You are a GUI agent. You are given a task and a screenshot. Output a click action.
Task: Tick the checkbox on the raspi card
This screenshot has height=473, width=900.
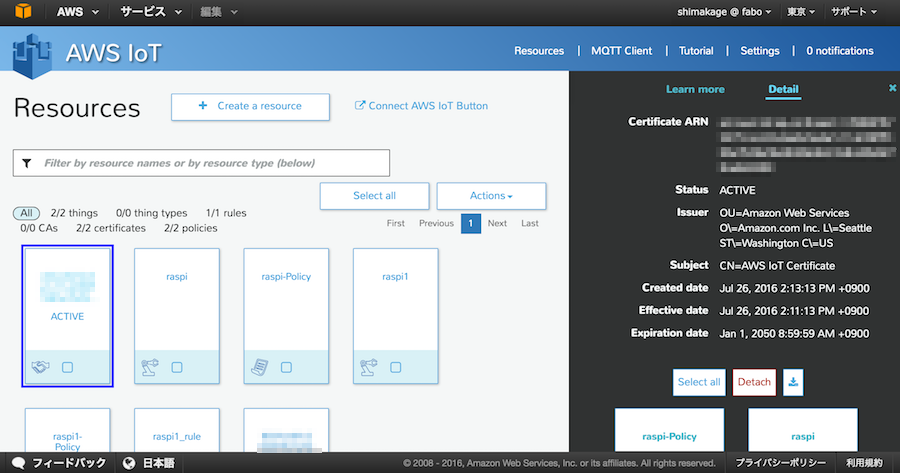click(x=177, y=367)
